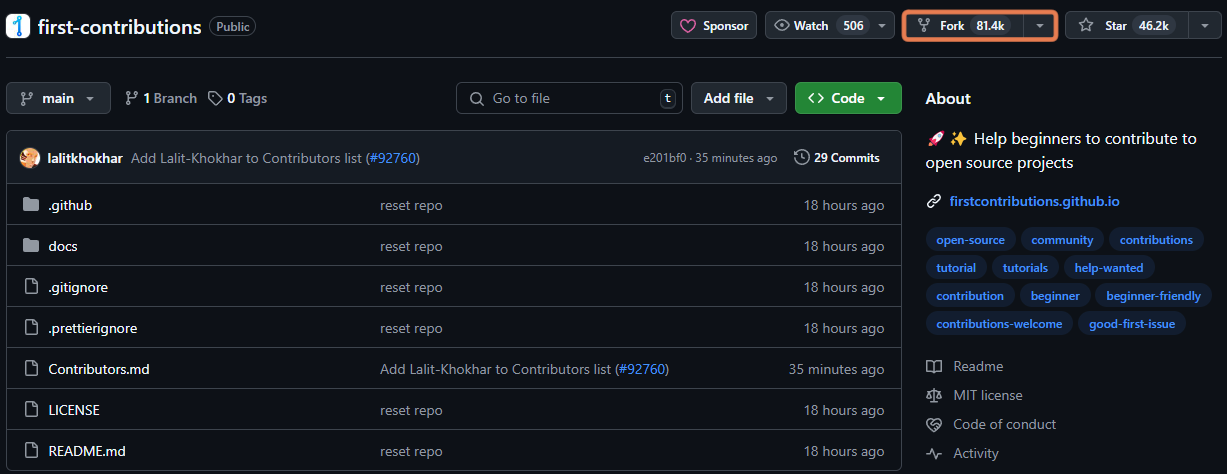The image size is (1227, 474).
Task: Select the contributions-welcome topic tag
Action: click(999, 324)
